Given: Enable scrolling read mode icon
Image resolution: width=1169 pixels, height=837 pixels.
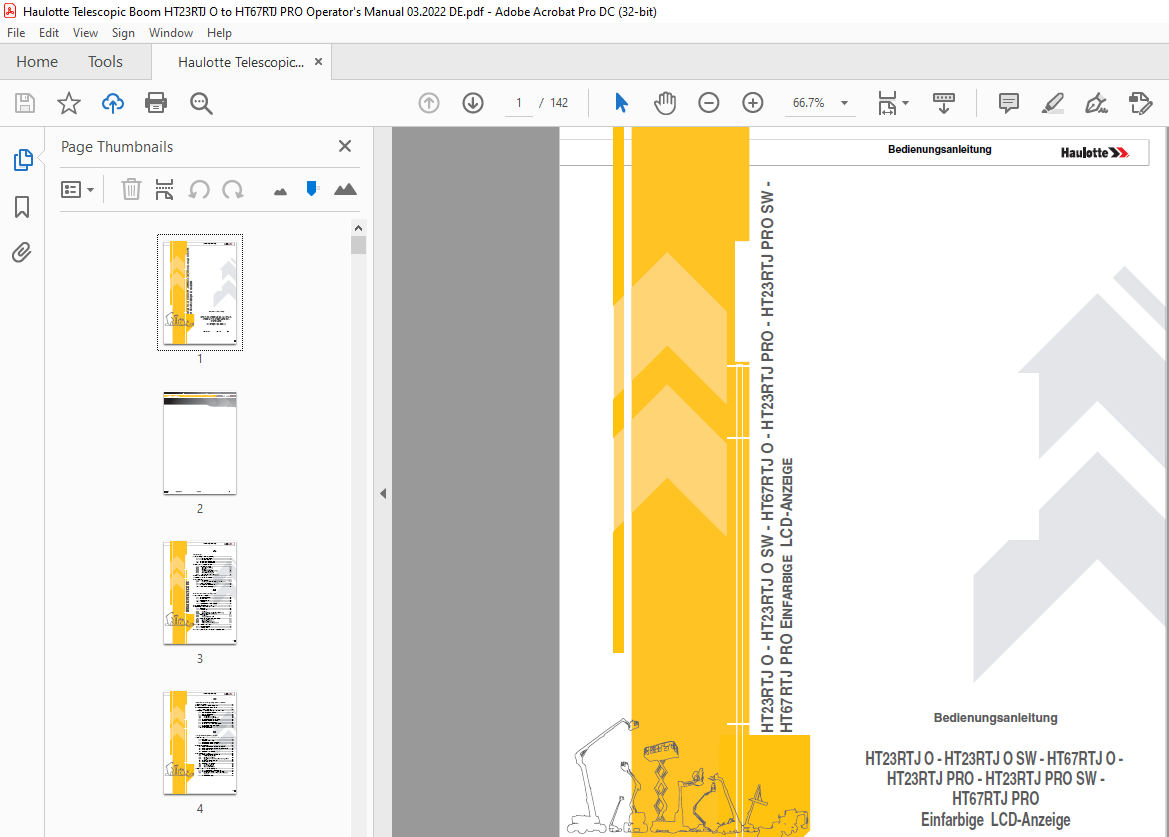Looking at the screenshot, I should click(944, 103).
